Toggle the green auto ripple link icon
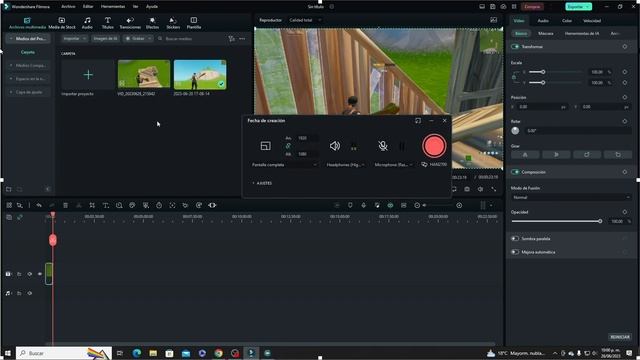640x360 pixels. point(390,205)
